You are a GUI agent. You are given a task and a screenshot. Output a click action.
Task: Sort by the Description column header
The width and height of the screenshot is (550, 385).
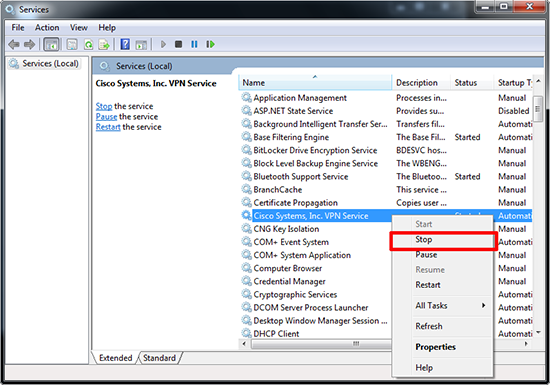[x=421, y=83]
